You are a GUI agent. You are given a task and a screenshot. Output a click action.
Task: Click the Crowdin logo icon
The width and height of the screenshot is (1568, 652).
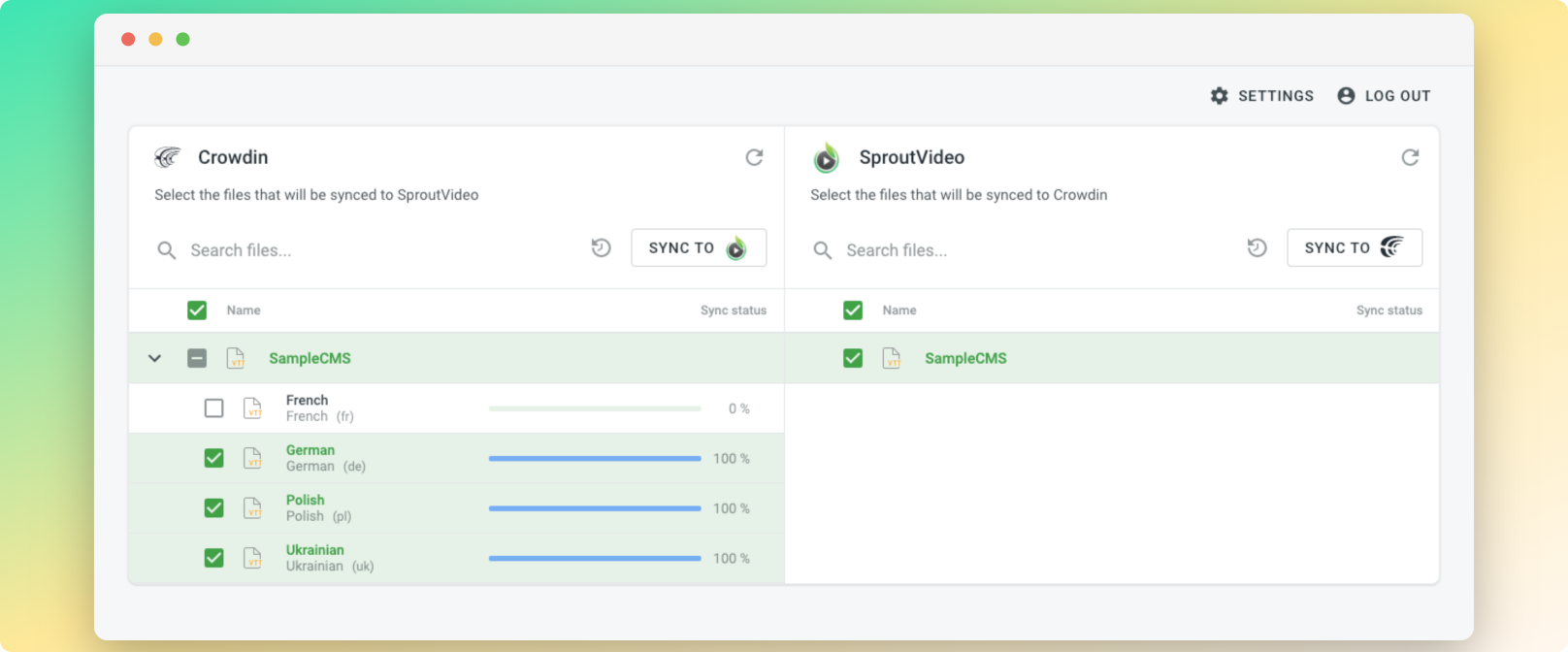pos(168,156)
